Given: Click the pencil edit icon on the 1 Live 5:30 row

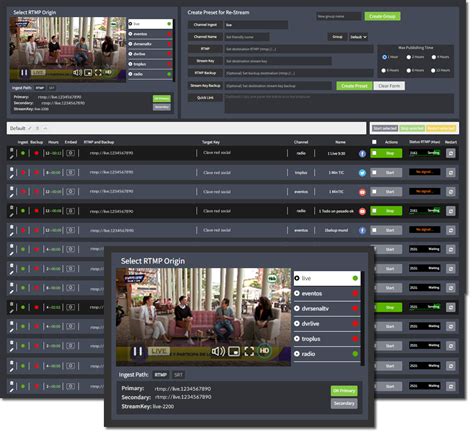Looking at the screenshot, I should coord(12,157).
